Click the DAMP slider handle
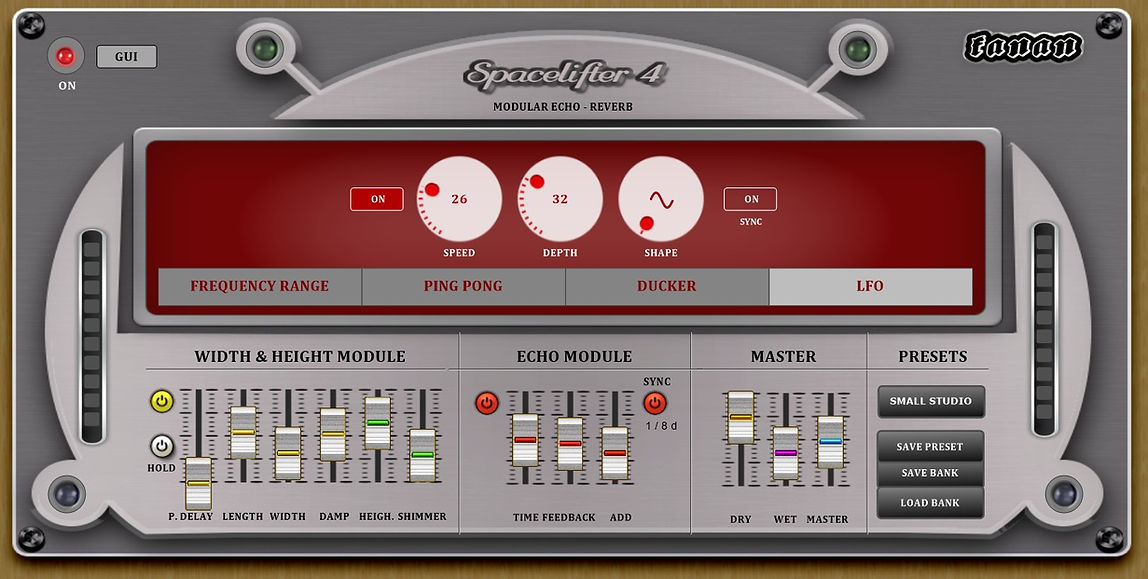Viewport: 1148px width, 579px height. (333, 434)
